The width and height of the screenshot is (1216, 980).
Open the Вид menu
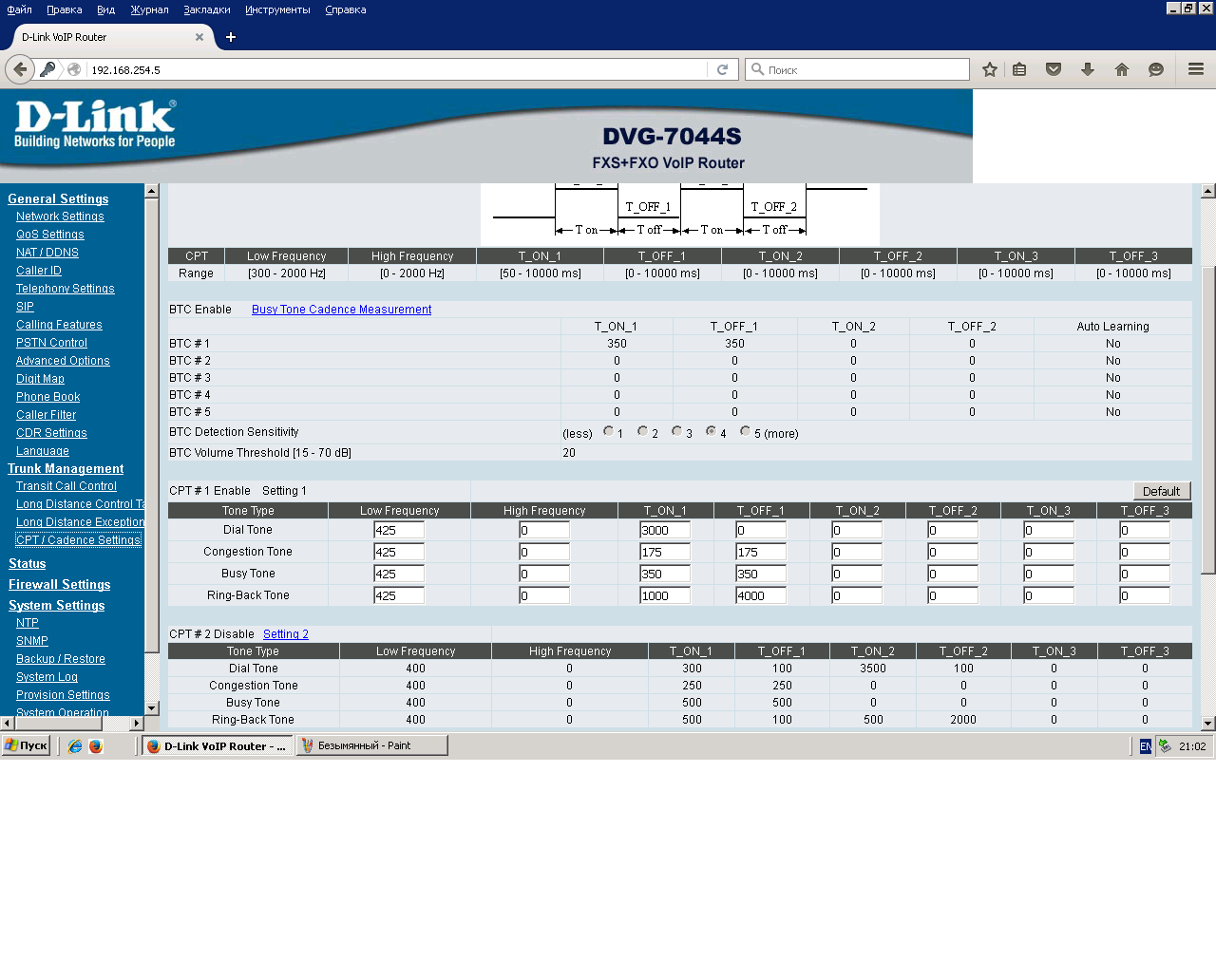click(x=106, y=9)
